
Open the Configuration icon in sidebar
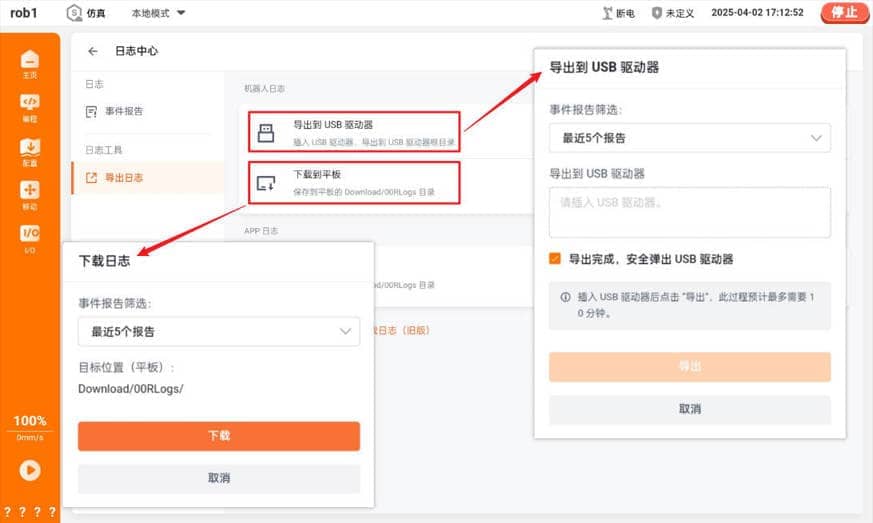pos(30,149)
